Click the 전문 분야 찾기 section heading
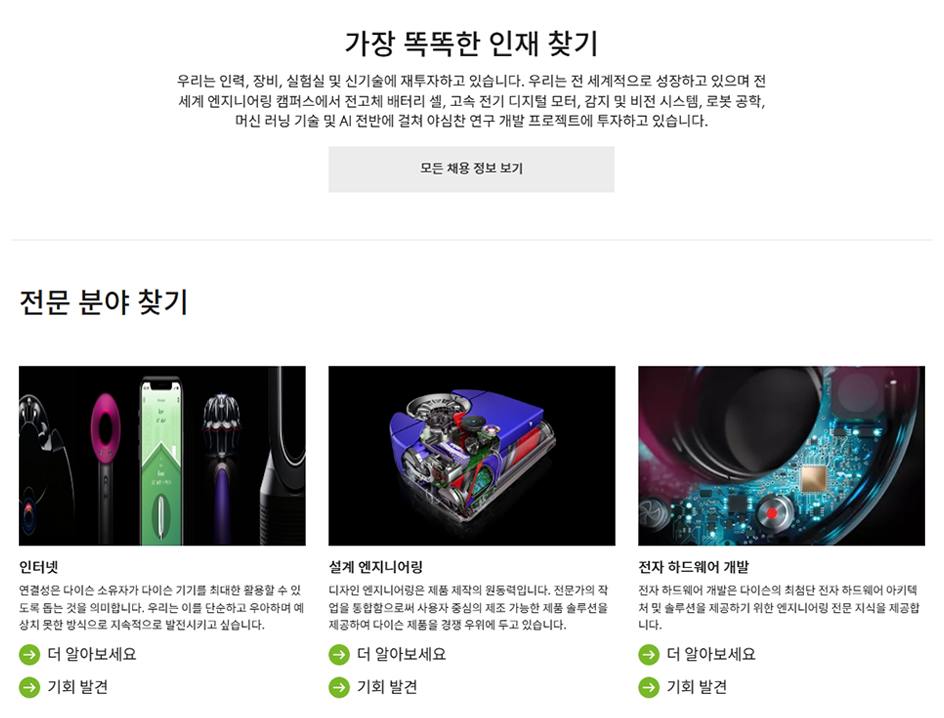The image size is (944, 718). (104, 302)
